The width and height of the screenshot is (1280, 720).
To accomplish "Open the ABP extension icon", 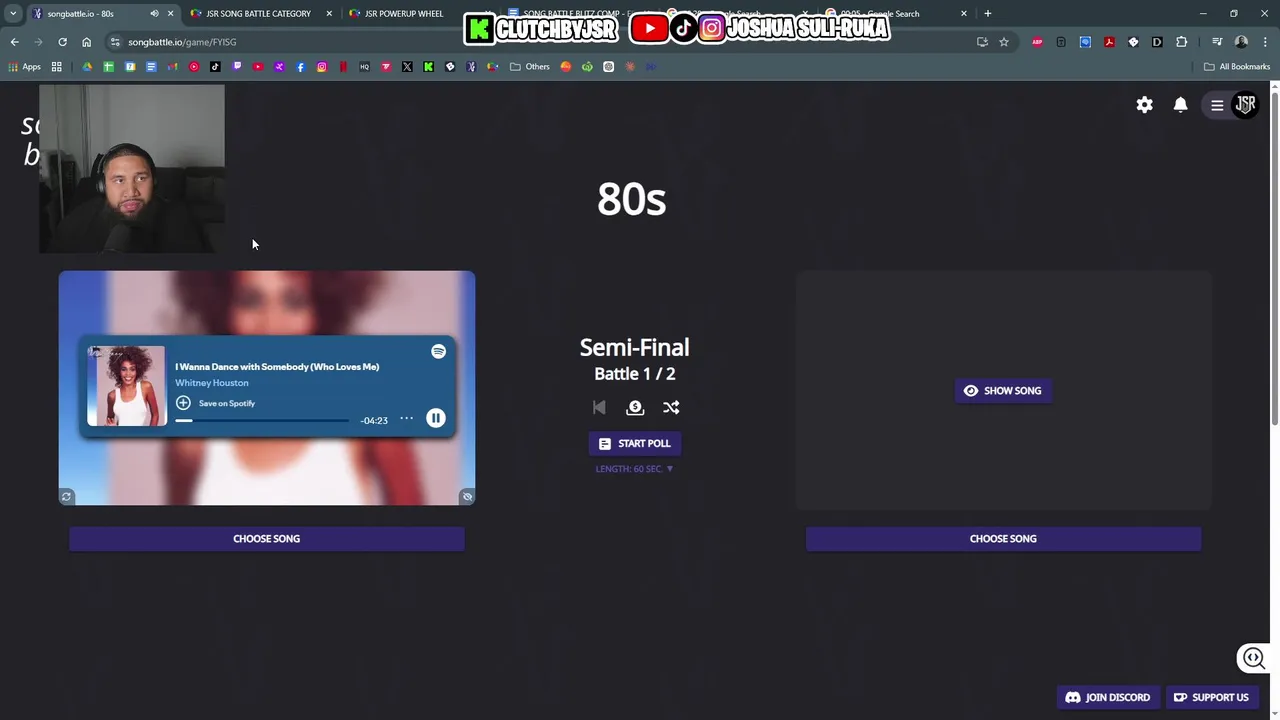I will click(1037, 42).
